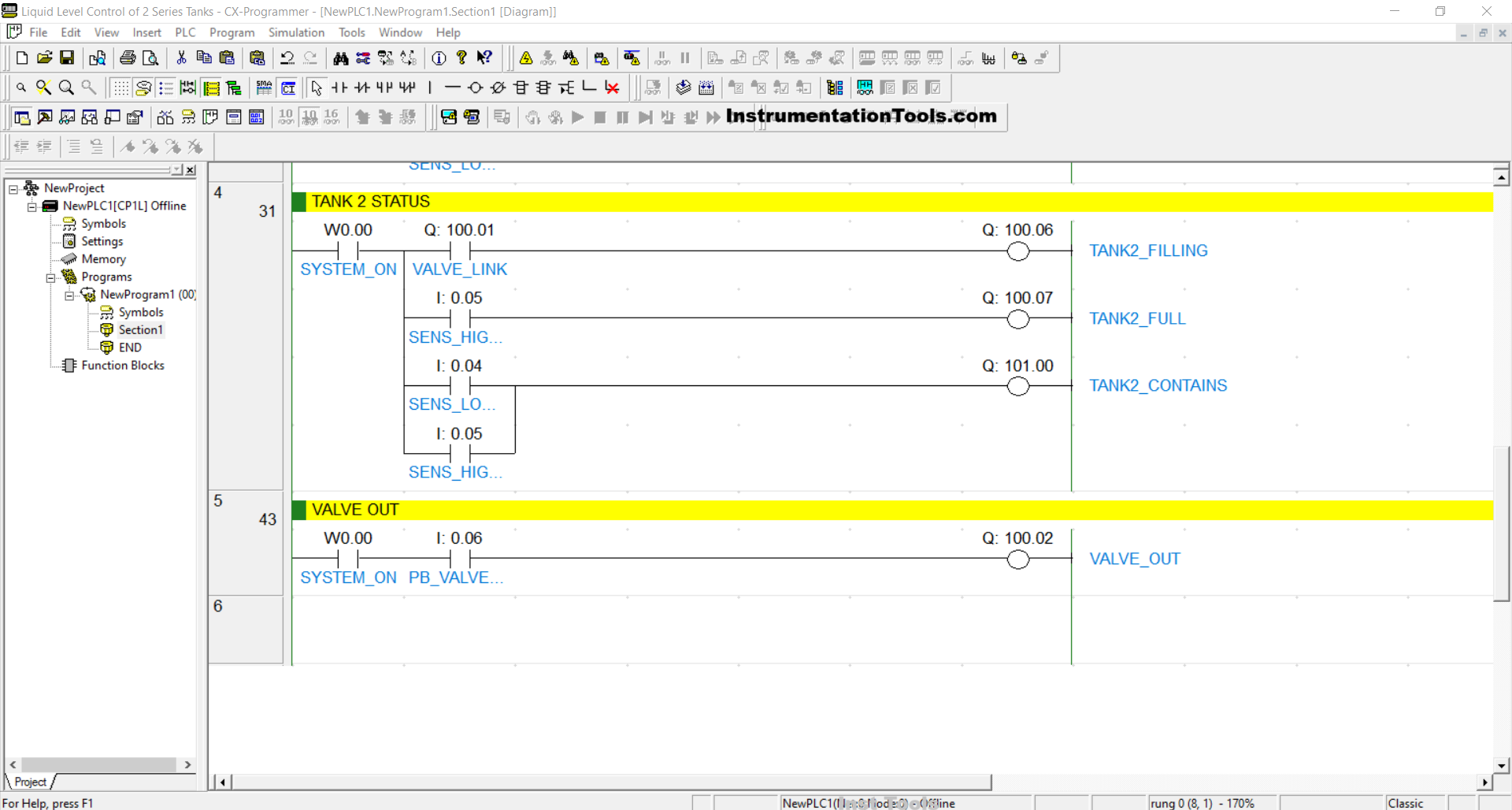The image size is (1512, 810).
Task: Click the red X delete line icon
Action: (612, 87)
